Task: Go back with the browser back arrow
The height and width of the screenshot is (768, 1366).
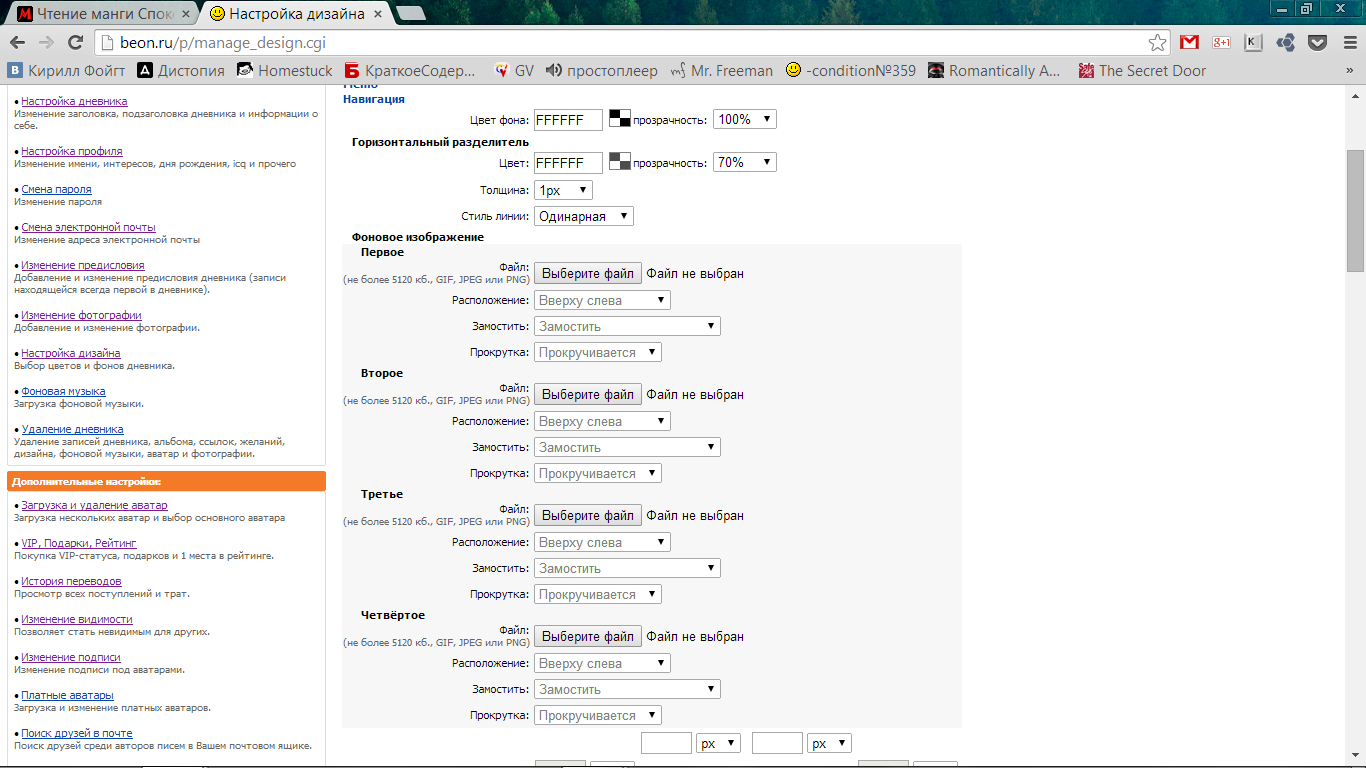Action: (17, 43)
